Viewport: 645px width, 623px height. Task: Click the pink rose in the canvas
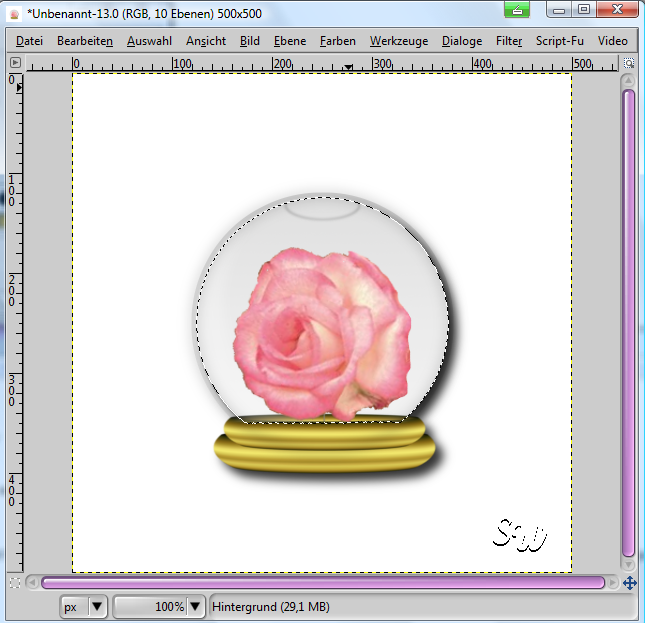point(322,334)
